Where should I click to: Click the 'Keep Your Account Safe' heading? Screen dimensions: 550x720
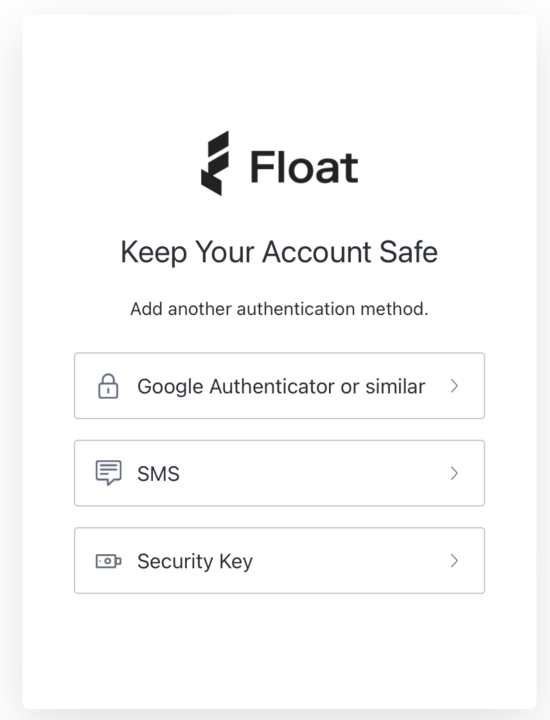[279, 252]
